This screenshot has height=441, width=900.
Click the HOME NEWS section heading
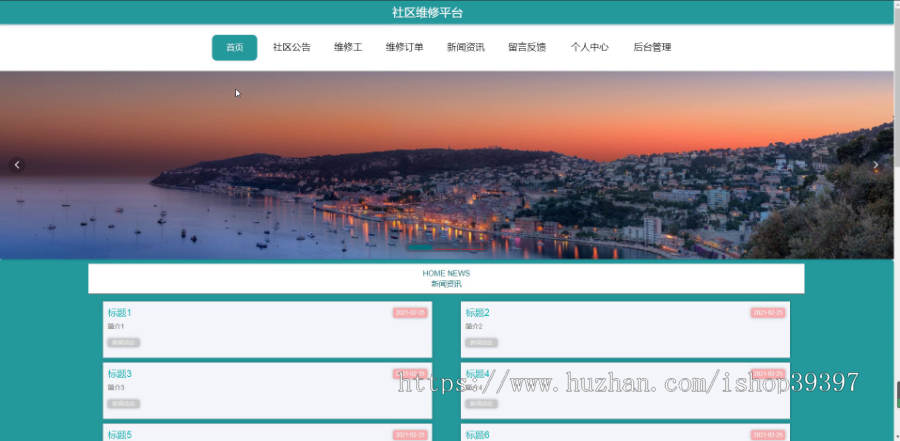tap(446, 273)
